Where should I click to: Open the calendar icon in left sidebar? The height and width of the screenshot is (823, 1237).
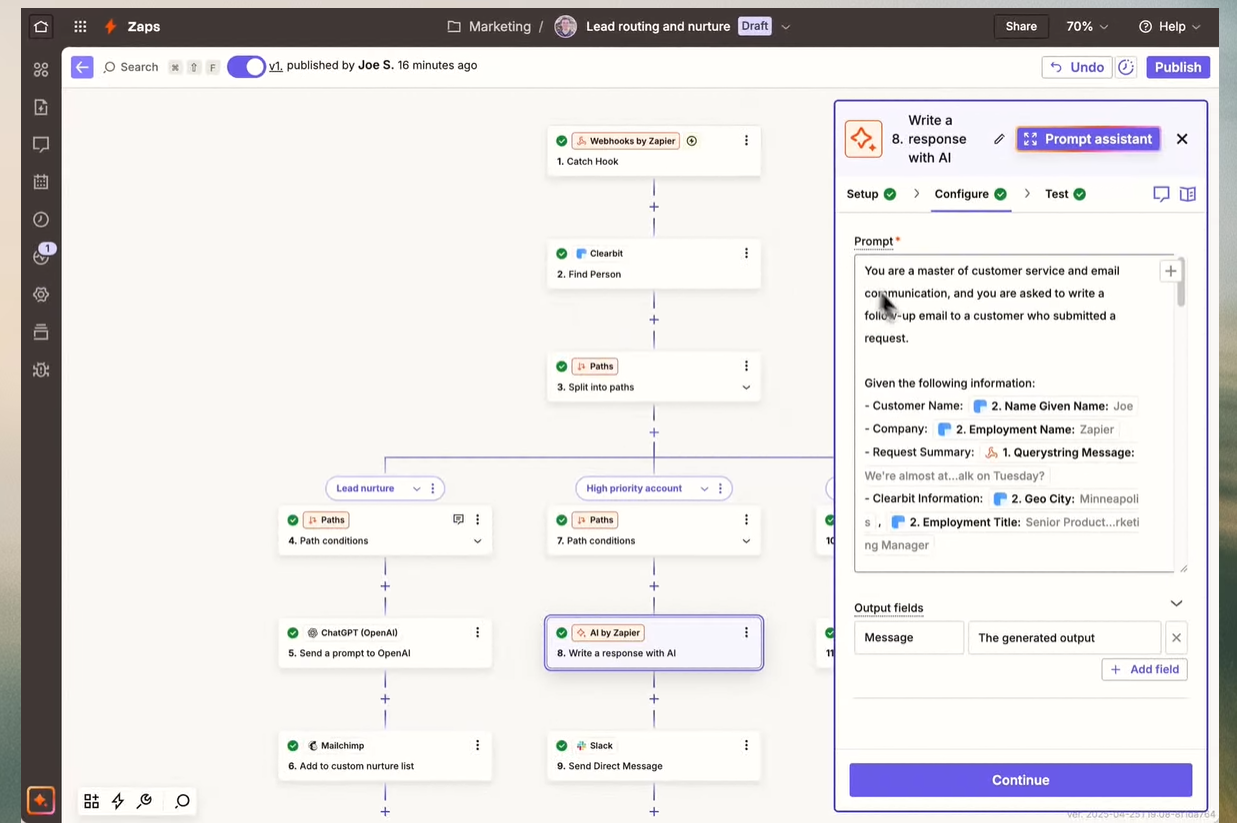pos(41,182)
